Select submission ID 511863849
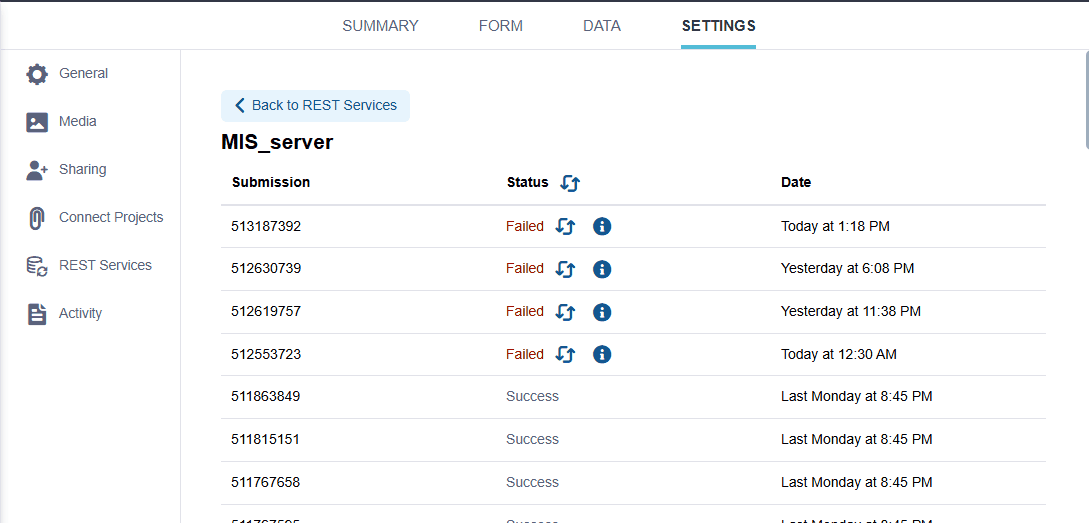 266,397
